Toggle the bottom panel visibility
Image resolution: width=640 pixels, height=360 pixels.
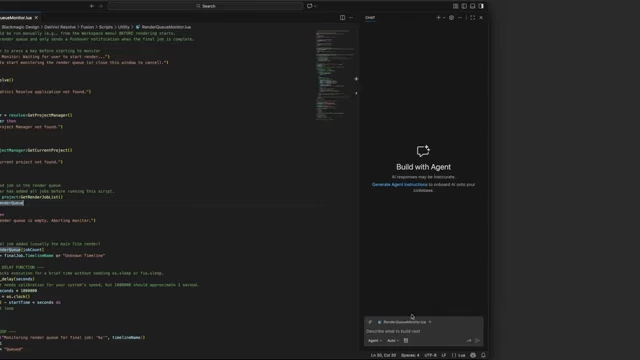473,6
